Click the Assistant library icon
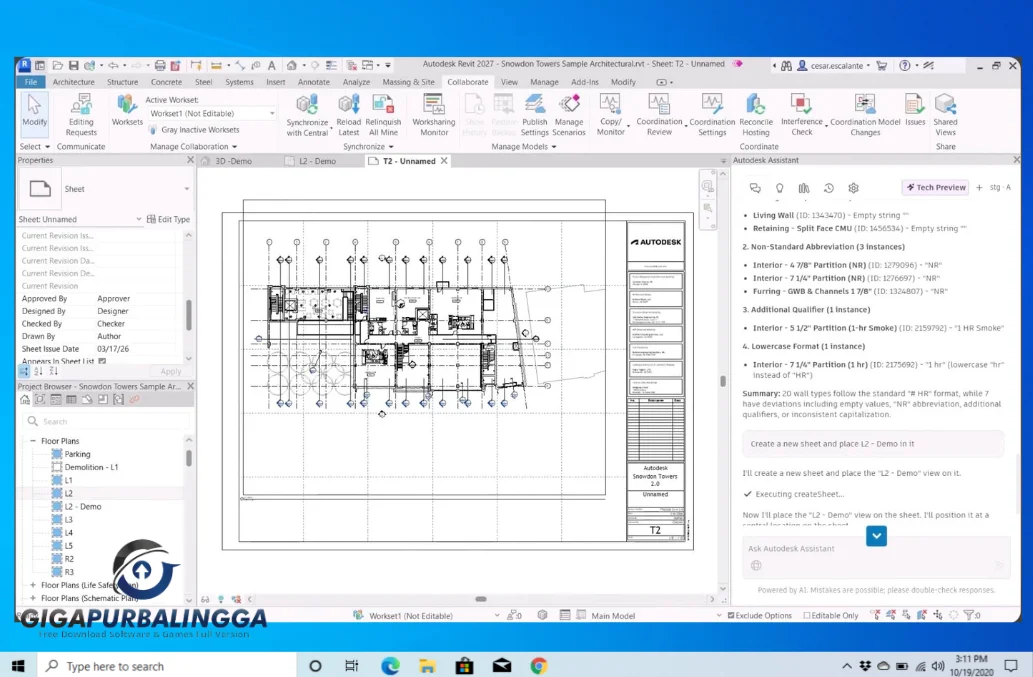The width and height of the screenshot is (1033, 677). click(804, 188)
